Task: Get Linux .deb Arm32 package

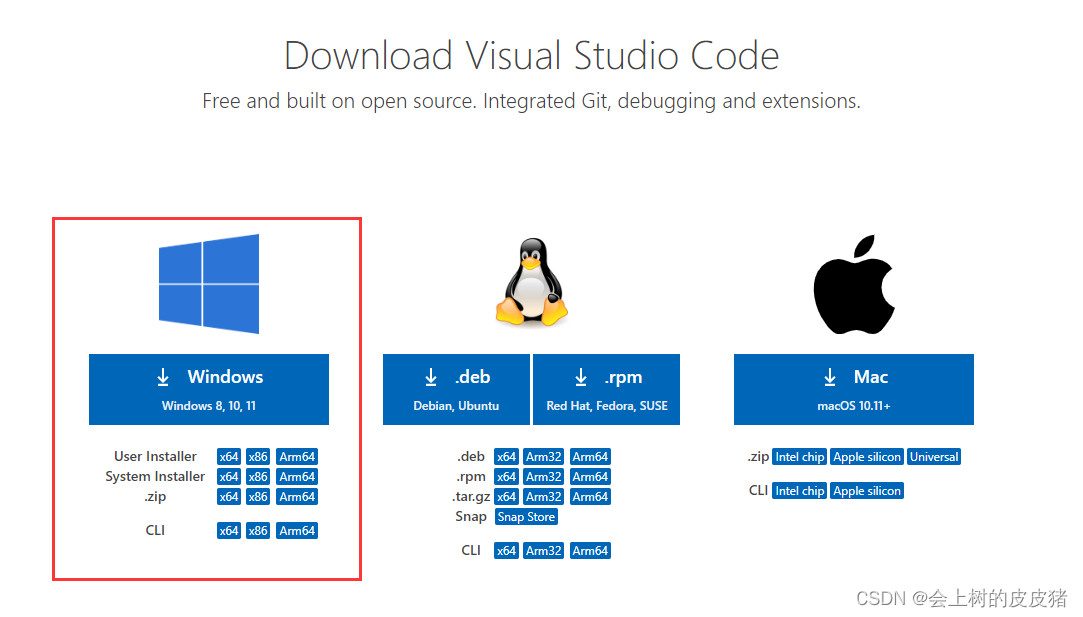Action: pyautogui.click(x=544, y=457)
